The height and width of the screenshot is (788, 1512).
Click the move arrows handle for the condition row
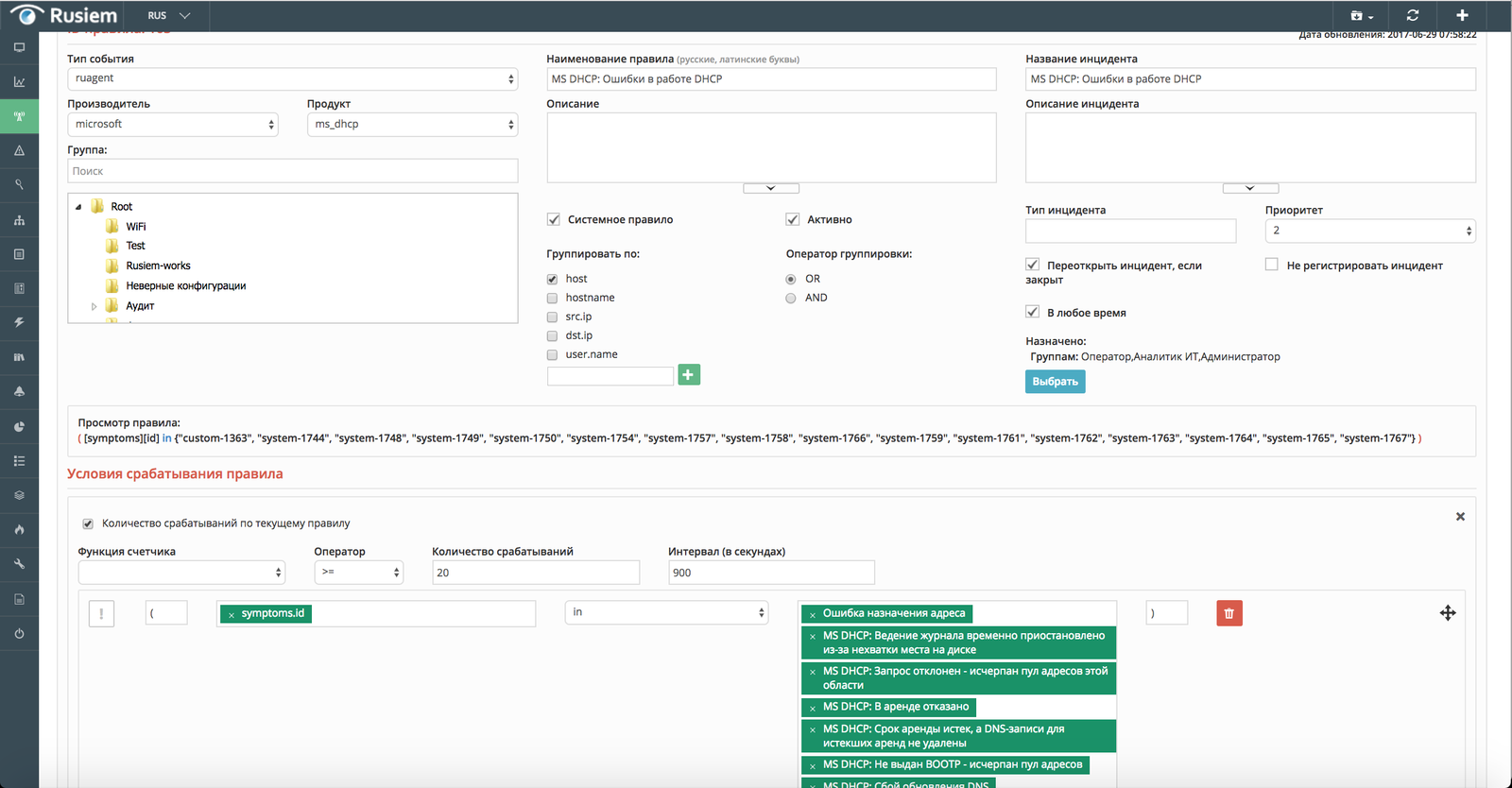(1448, 613)
